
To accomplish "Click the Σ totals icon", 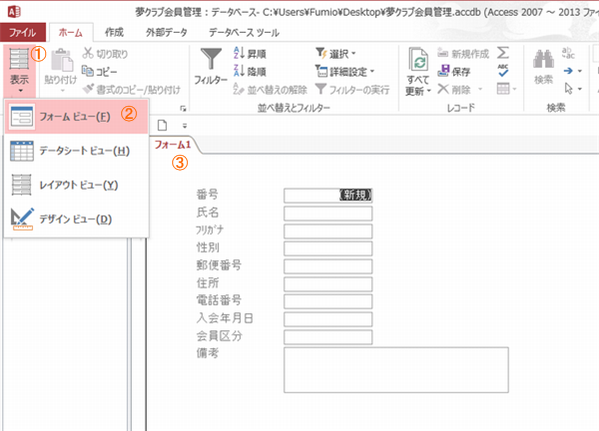I will 503,53.
